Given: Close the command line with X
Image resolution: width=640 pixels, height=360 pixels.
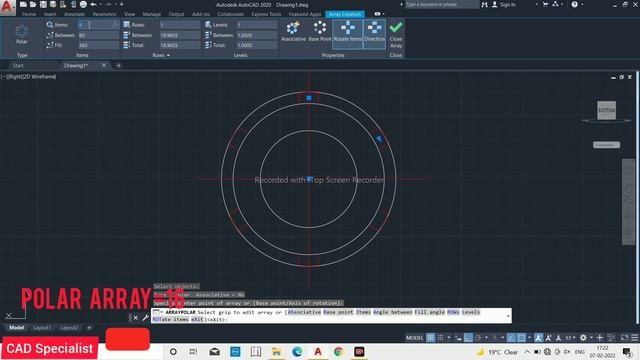Looking at the screenshot, I should pos(136,318).
